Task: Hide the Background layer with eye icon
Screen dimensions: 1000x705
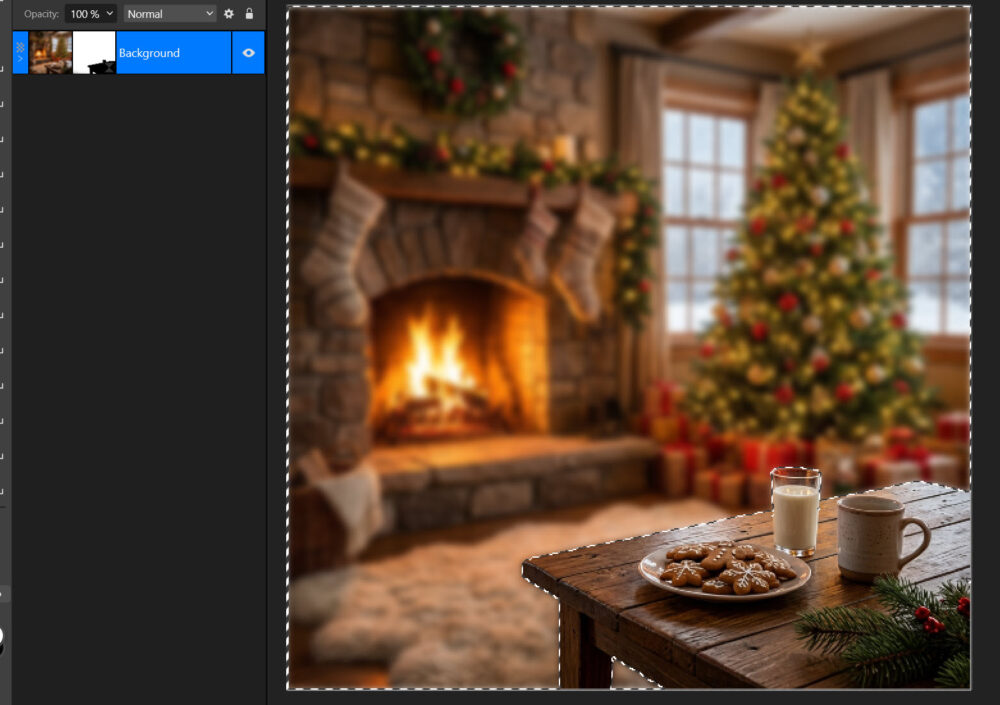Action: [x=249, y=53]
